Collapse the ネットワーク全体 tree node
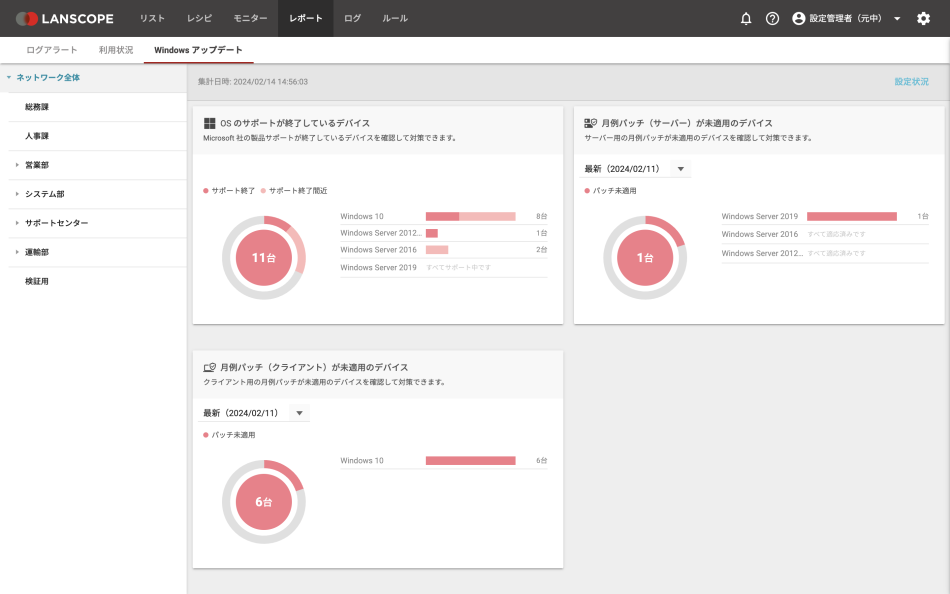950x594 pixels. 8,77
